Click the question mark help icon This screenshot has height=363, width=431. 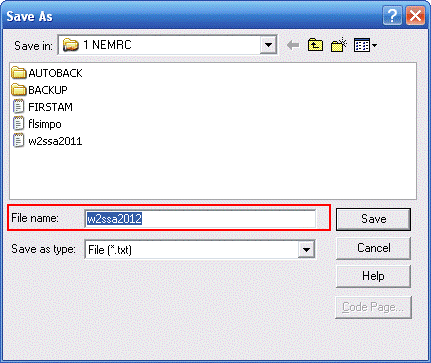tap(392, 16)
